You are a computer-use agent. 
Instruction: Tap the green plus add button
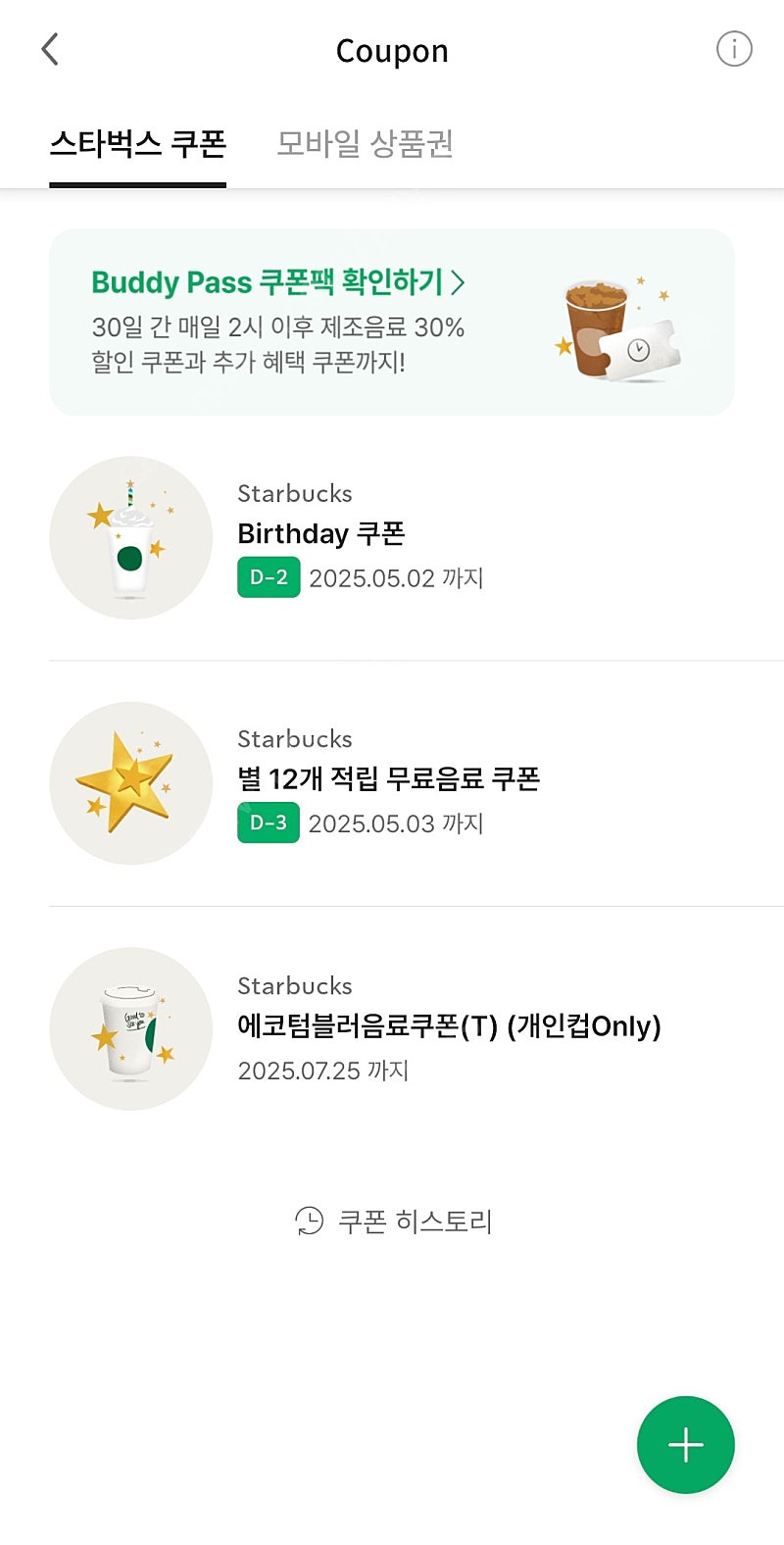[685, 1444]
